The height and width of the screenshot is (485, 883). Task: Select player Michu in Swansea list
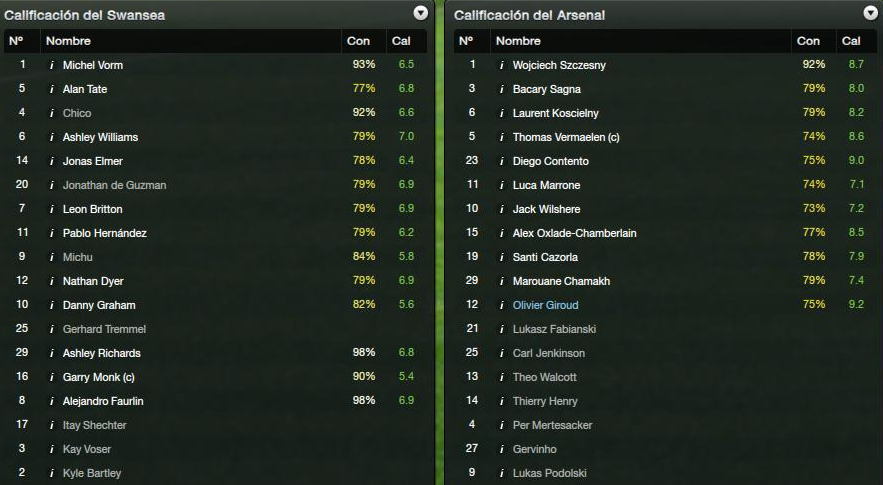78,257
